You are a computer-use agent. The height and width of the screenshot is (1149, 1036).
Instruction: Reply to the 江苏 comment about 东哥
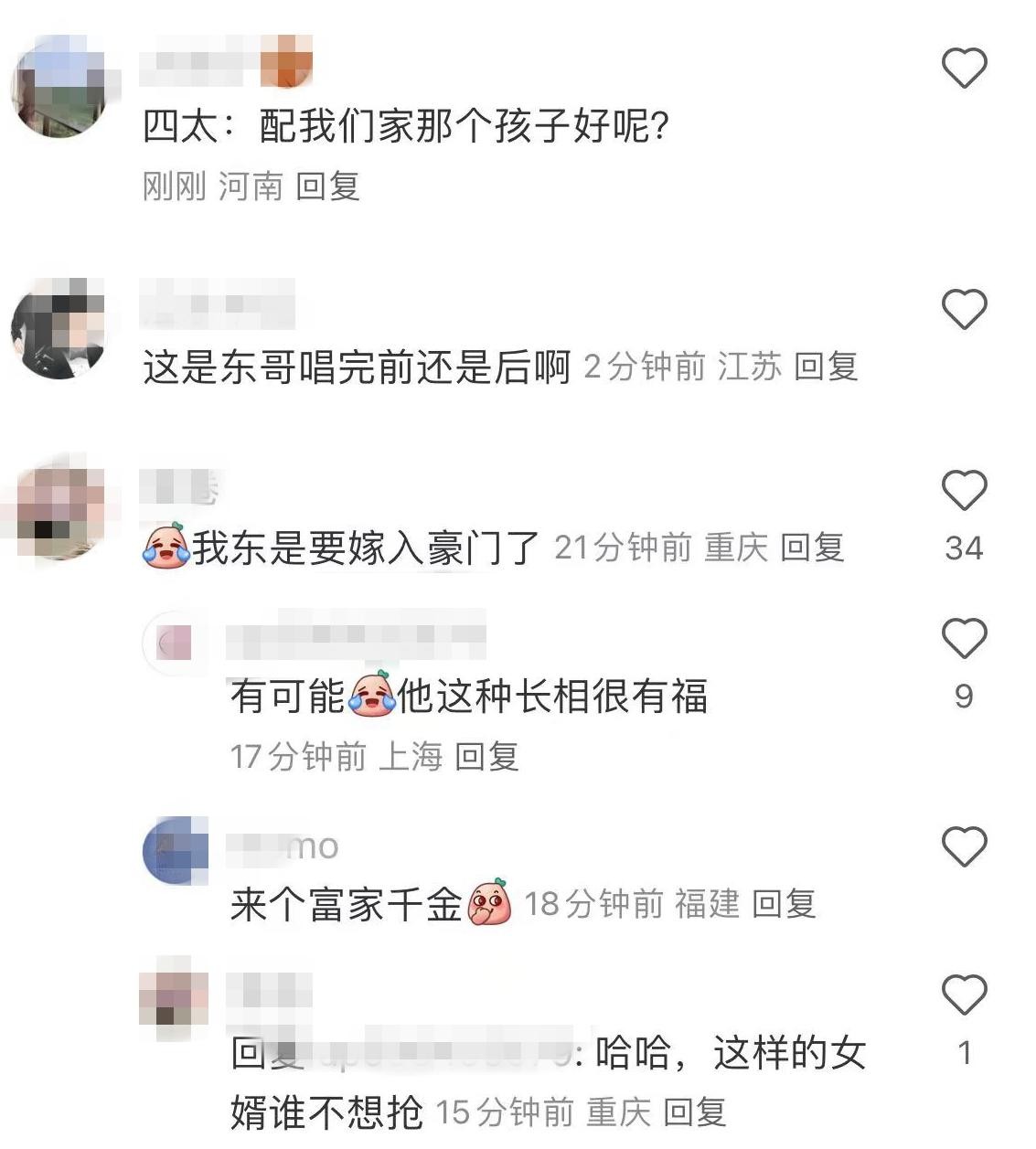point(826,367)
